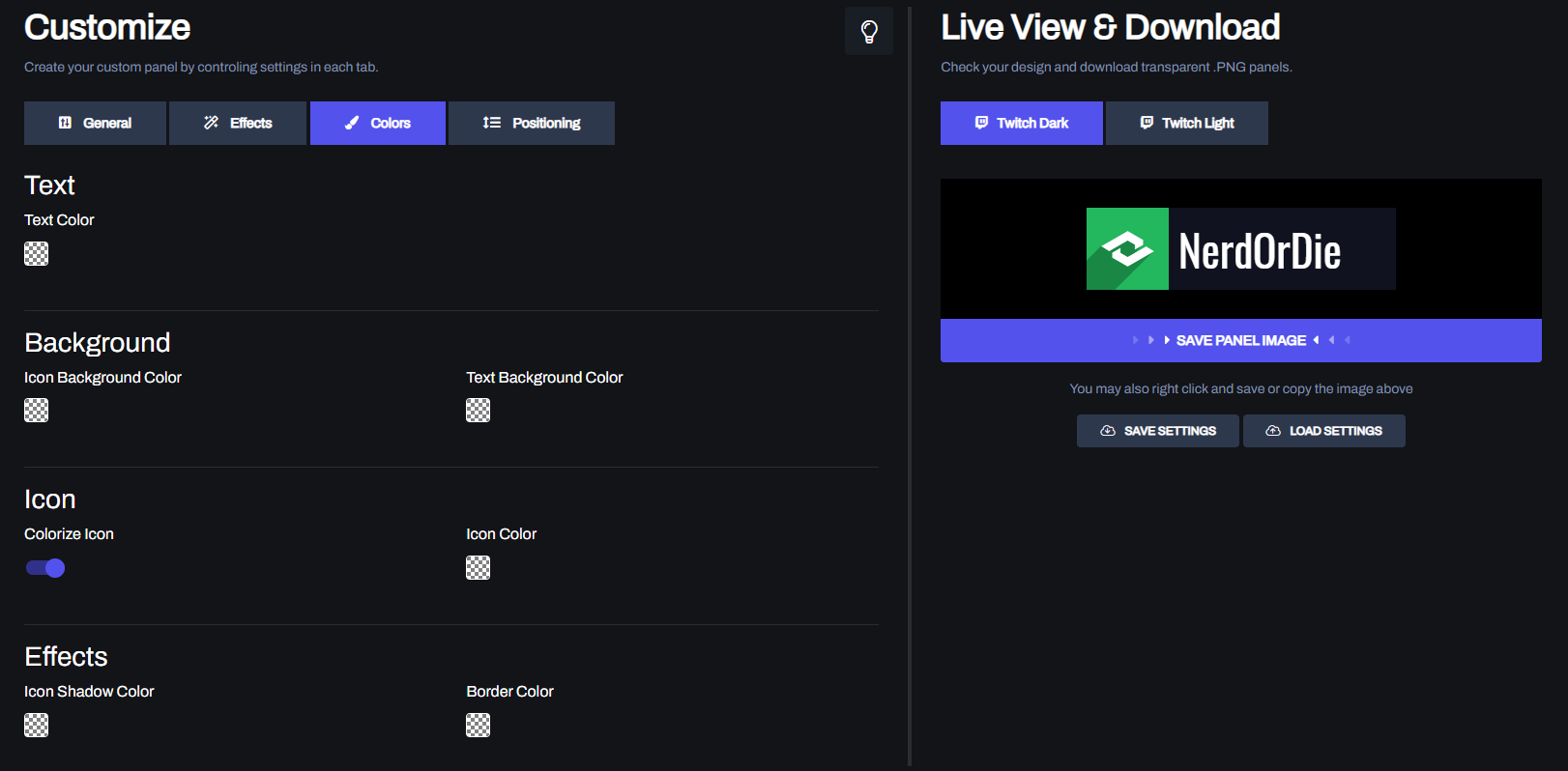Save the panel image
The width and height of the screenshot is (1568, 771).
coord(1241,340)
